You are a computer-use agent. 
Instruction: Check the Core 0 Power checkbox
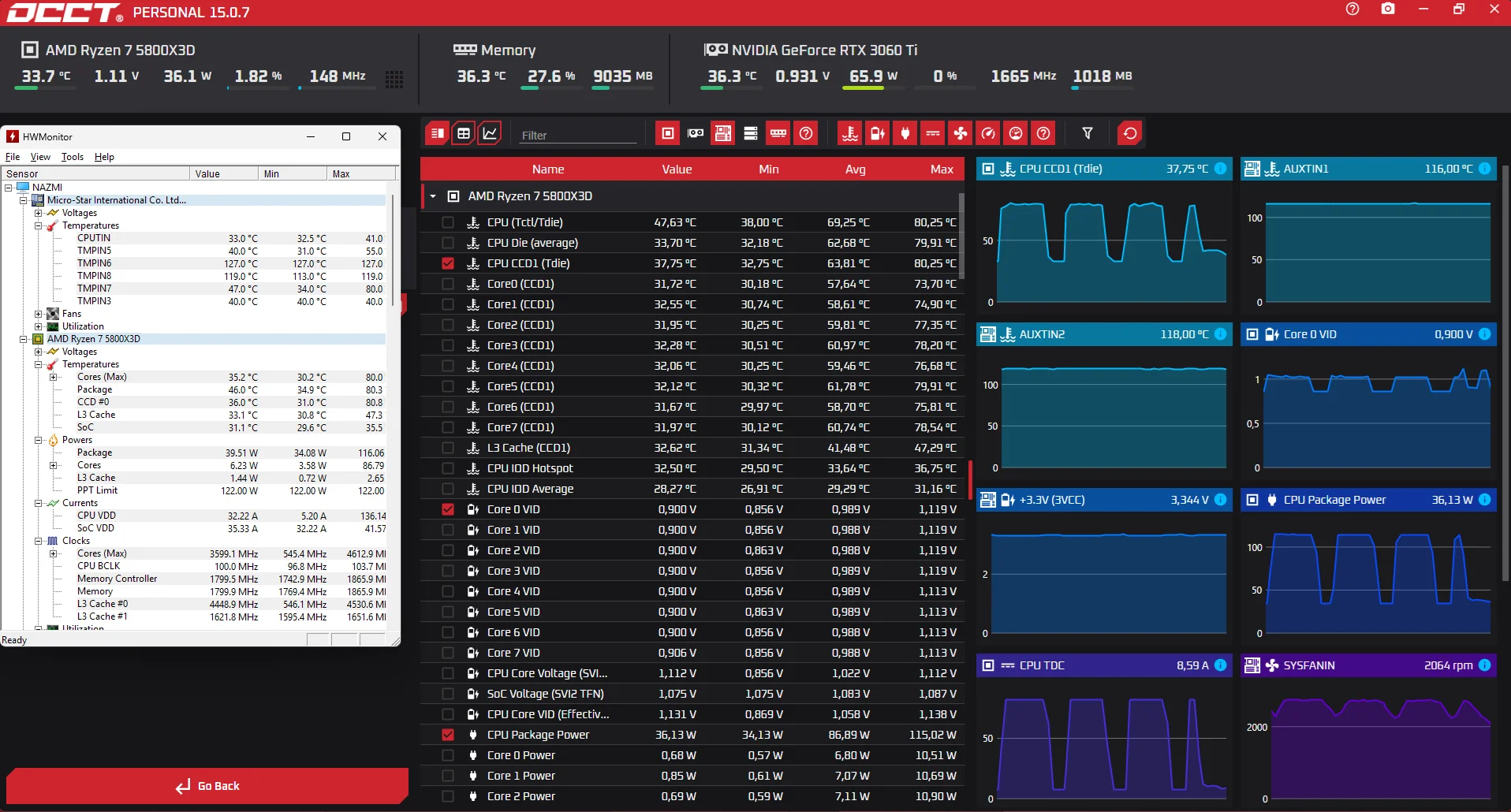click(x=448, y=755)
